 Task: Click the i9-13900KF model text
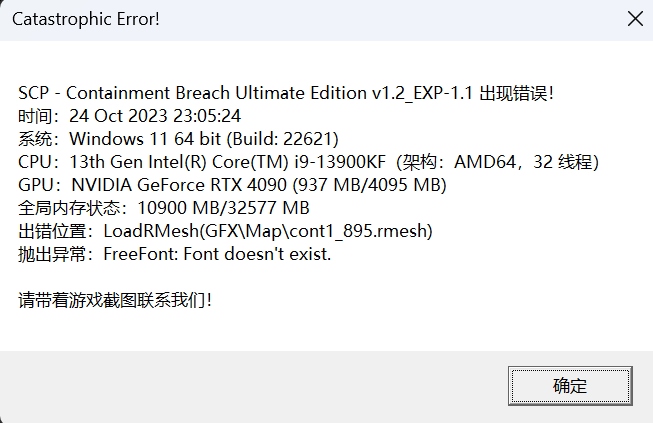(340, 162)
